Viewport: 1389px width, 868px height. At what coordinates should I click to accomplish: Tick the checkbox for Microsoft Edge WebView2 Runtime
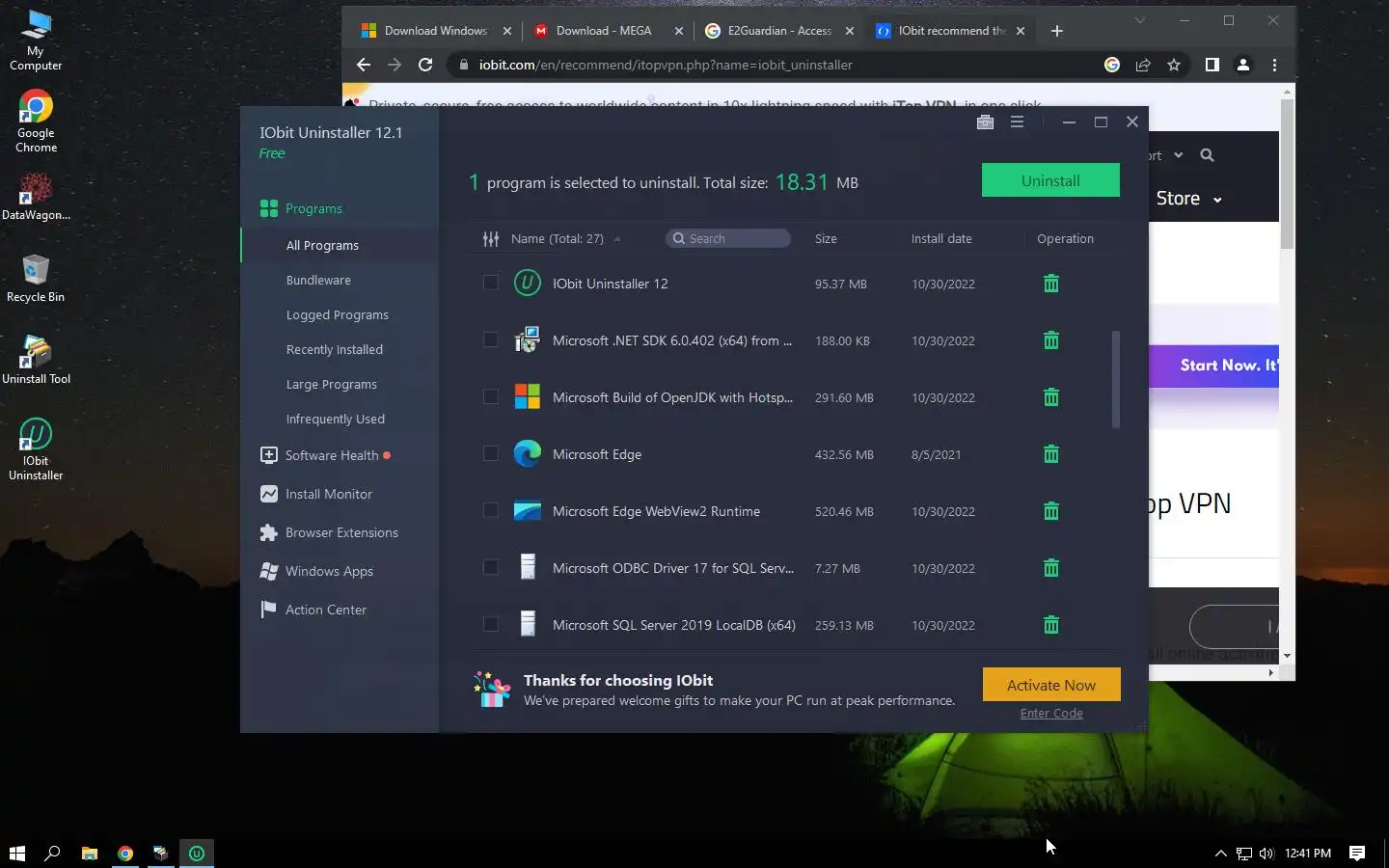[x=491, y=510]
